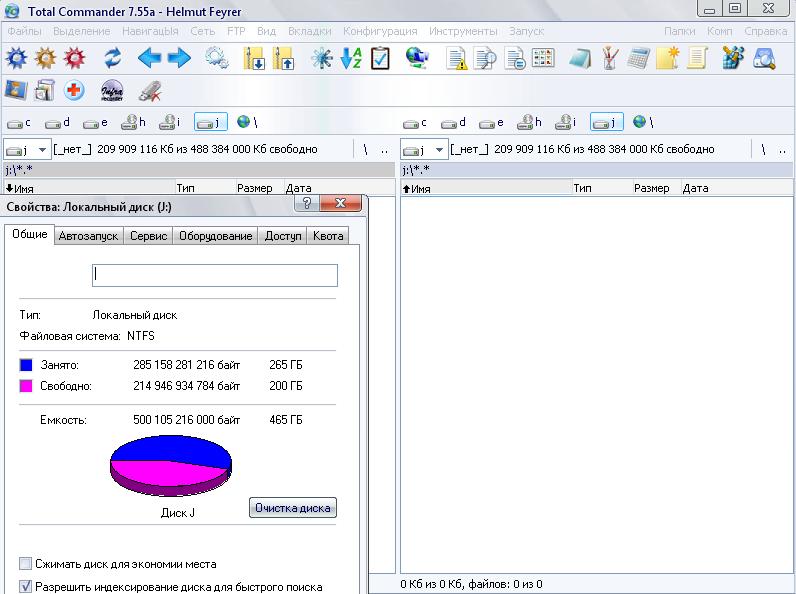Open the right panel drive j dropdown
Viewport: 796px width, 594px height.
click(x=439, y=150)
